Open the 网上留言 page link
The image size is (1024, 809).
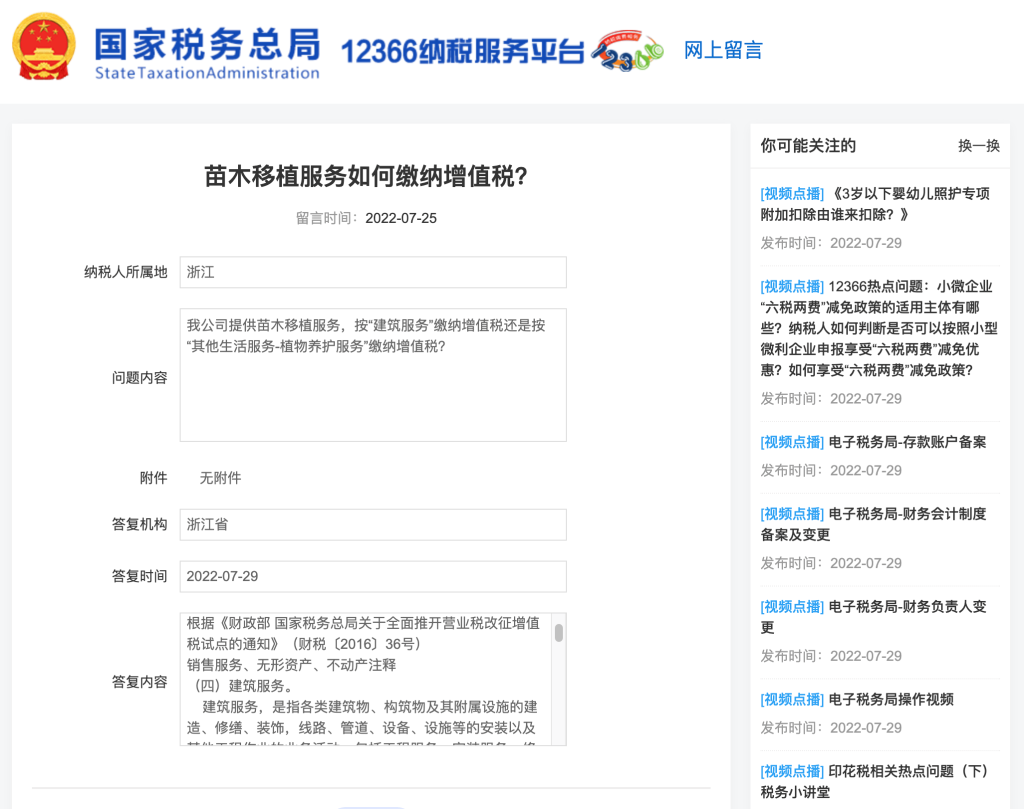pos(723,50)
